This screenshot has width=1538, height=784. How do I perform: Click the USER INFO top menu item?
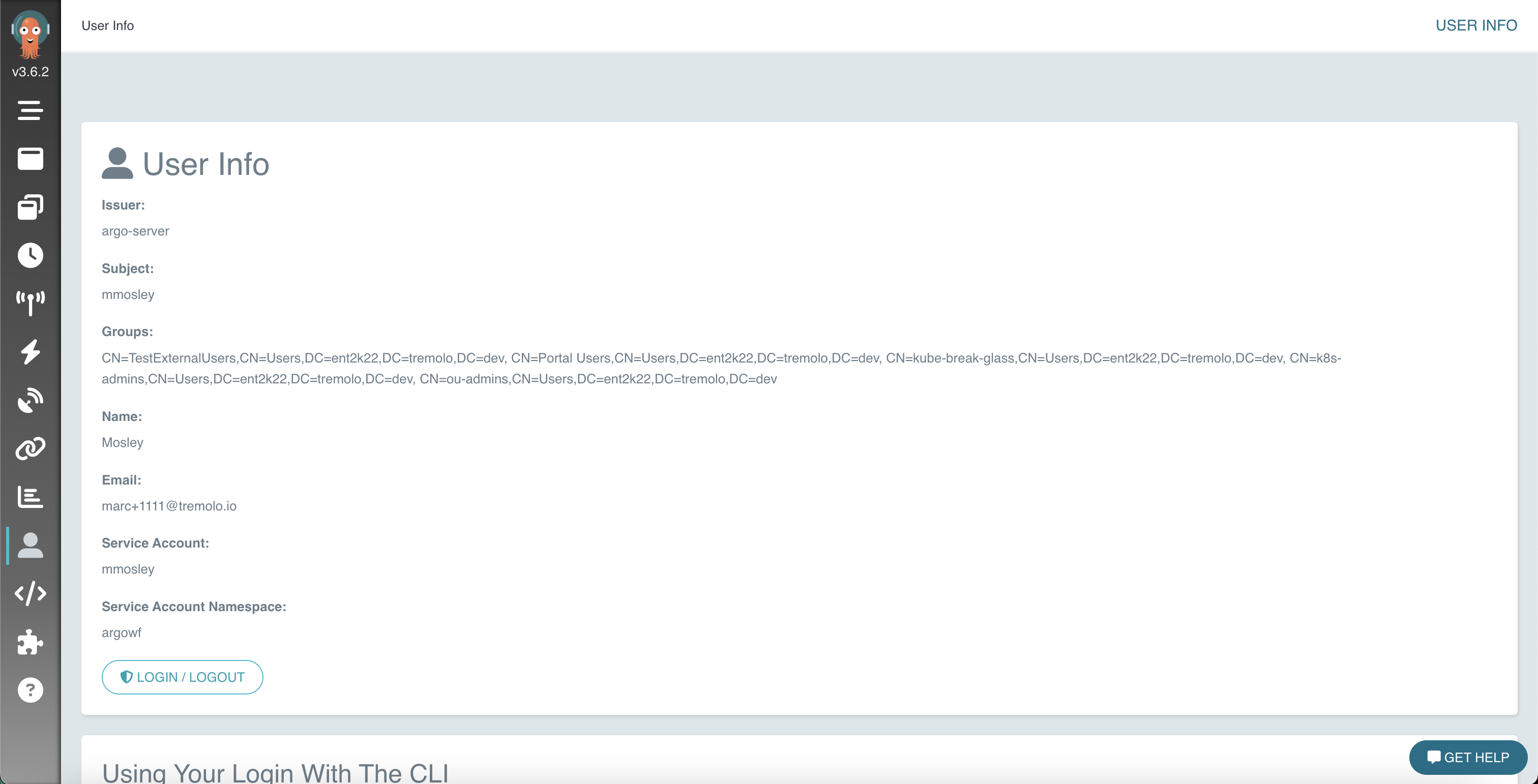point(1477,26)
